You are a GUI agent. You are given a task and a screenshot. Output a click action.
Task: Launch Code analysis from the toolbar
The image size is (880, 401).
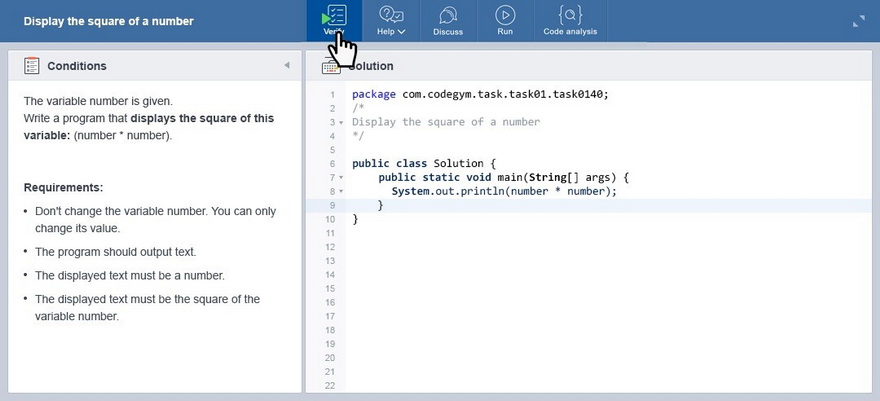tap(570, 15)
